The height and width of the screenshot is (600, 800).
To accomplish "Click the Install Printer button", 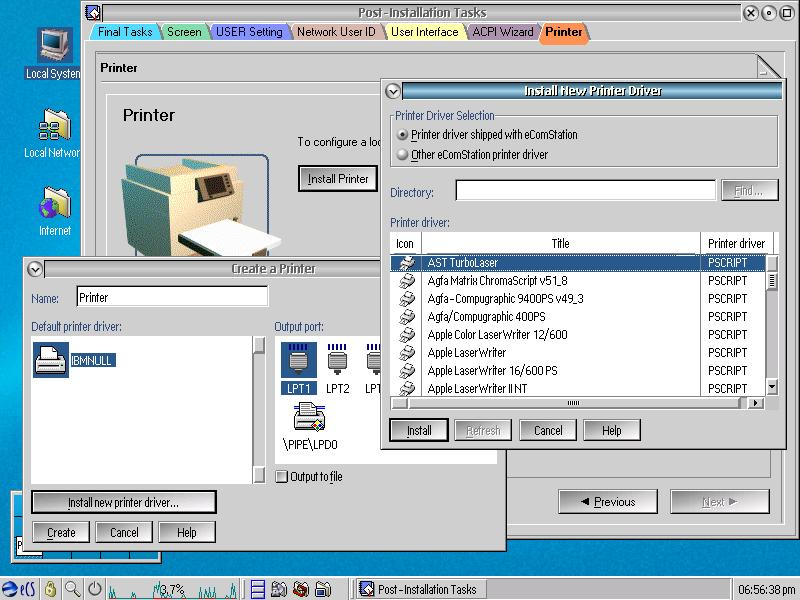I will 338,179.
